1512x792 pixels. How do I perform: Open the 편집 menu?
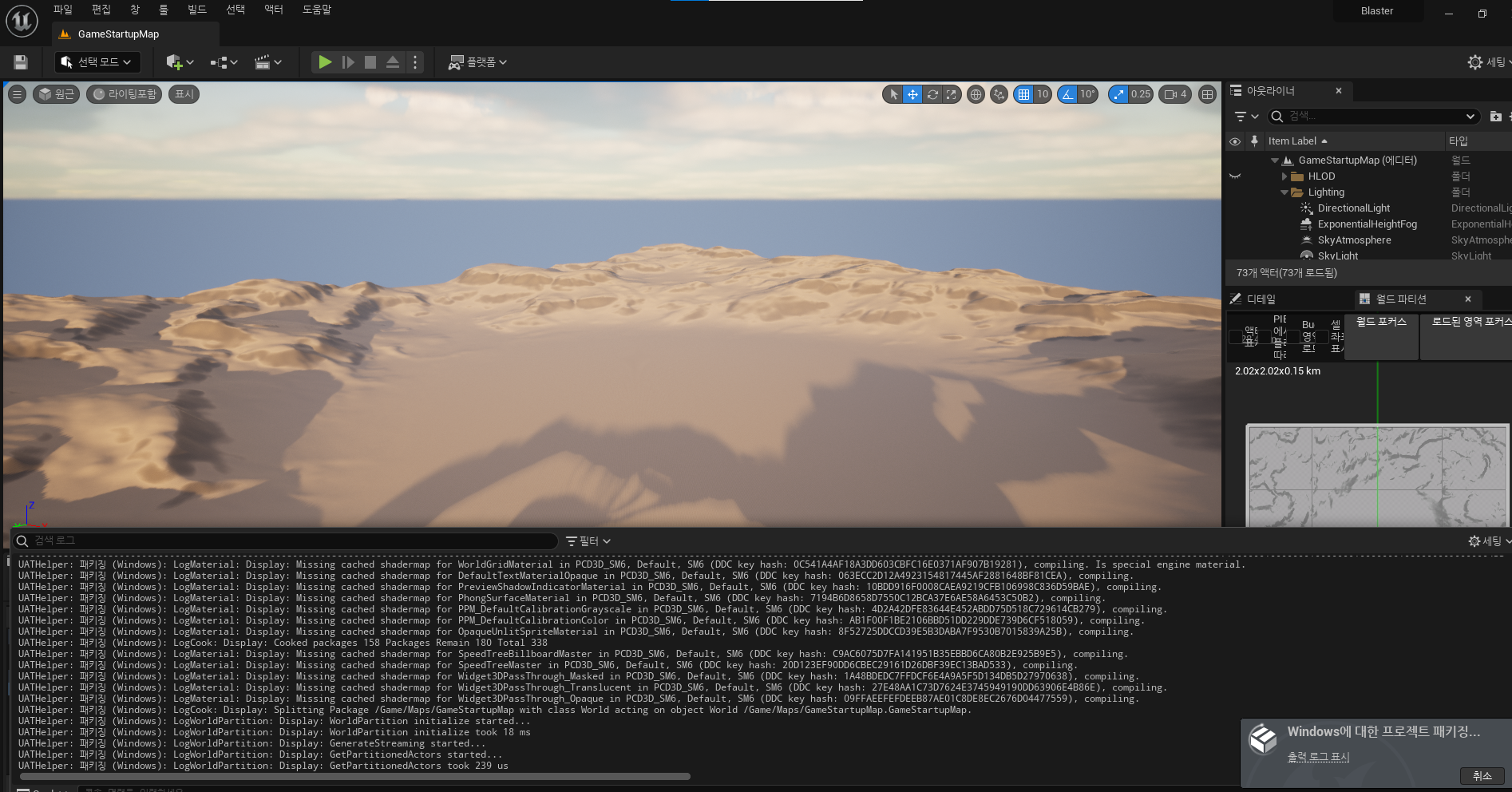click(101, 10)
